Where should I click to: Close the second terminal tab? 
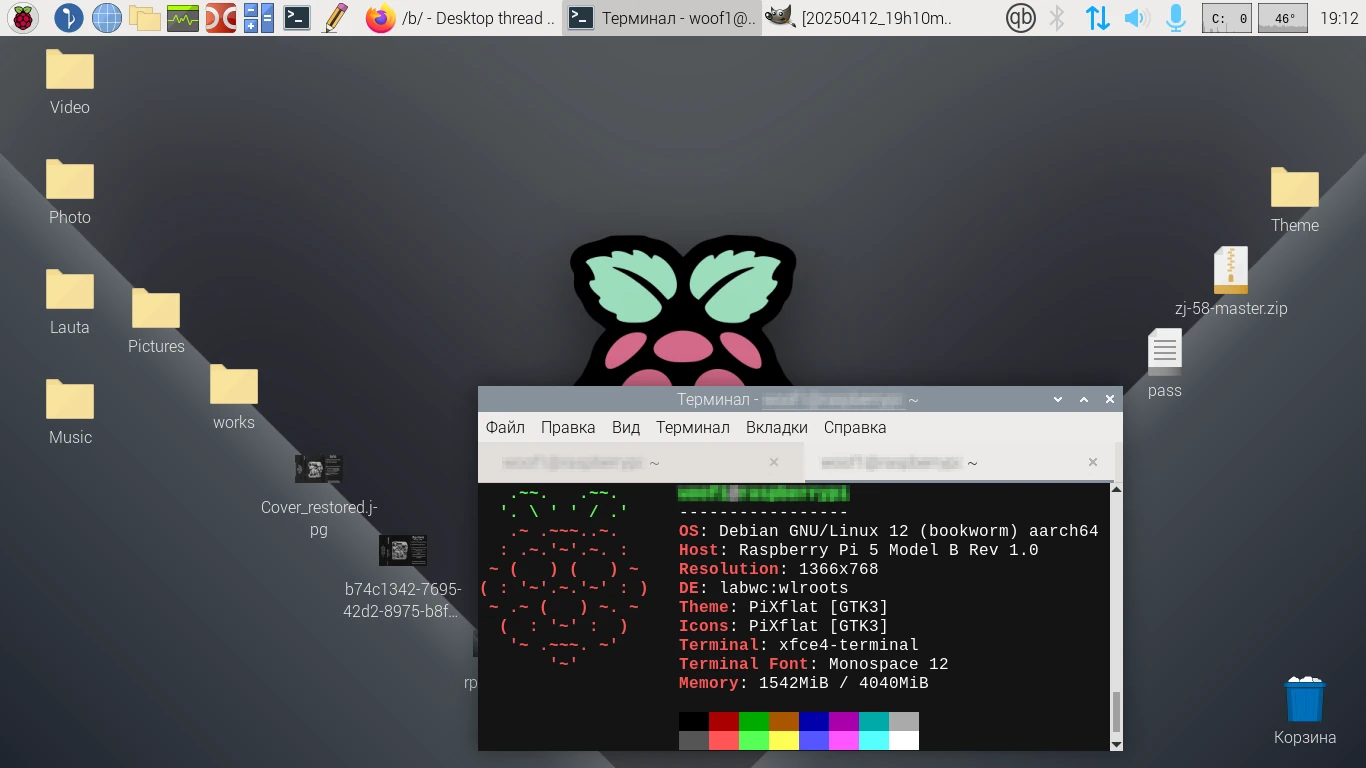coord(1093,462)
